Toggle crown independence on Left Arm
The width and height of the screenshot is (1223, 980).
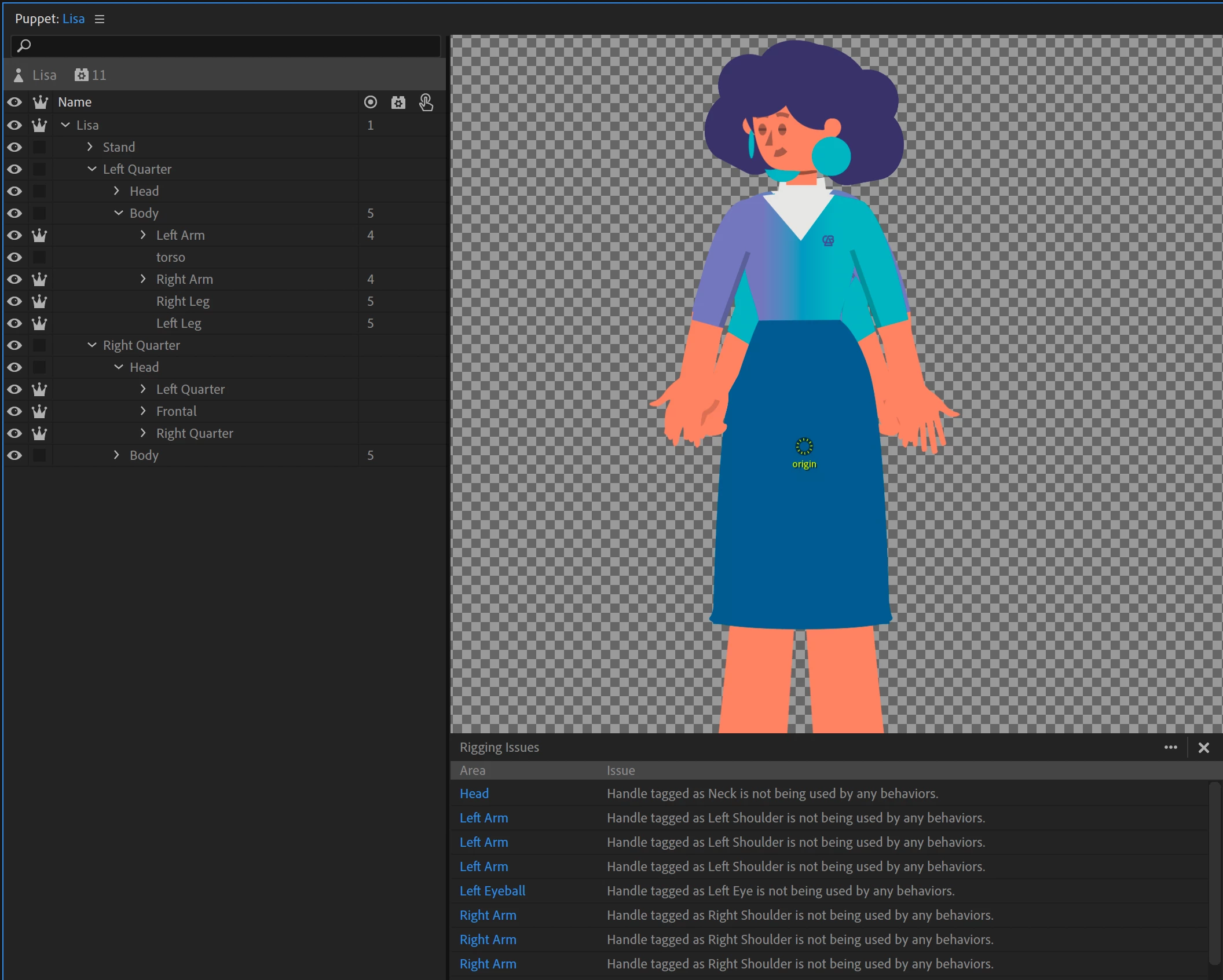pos(39,235)
